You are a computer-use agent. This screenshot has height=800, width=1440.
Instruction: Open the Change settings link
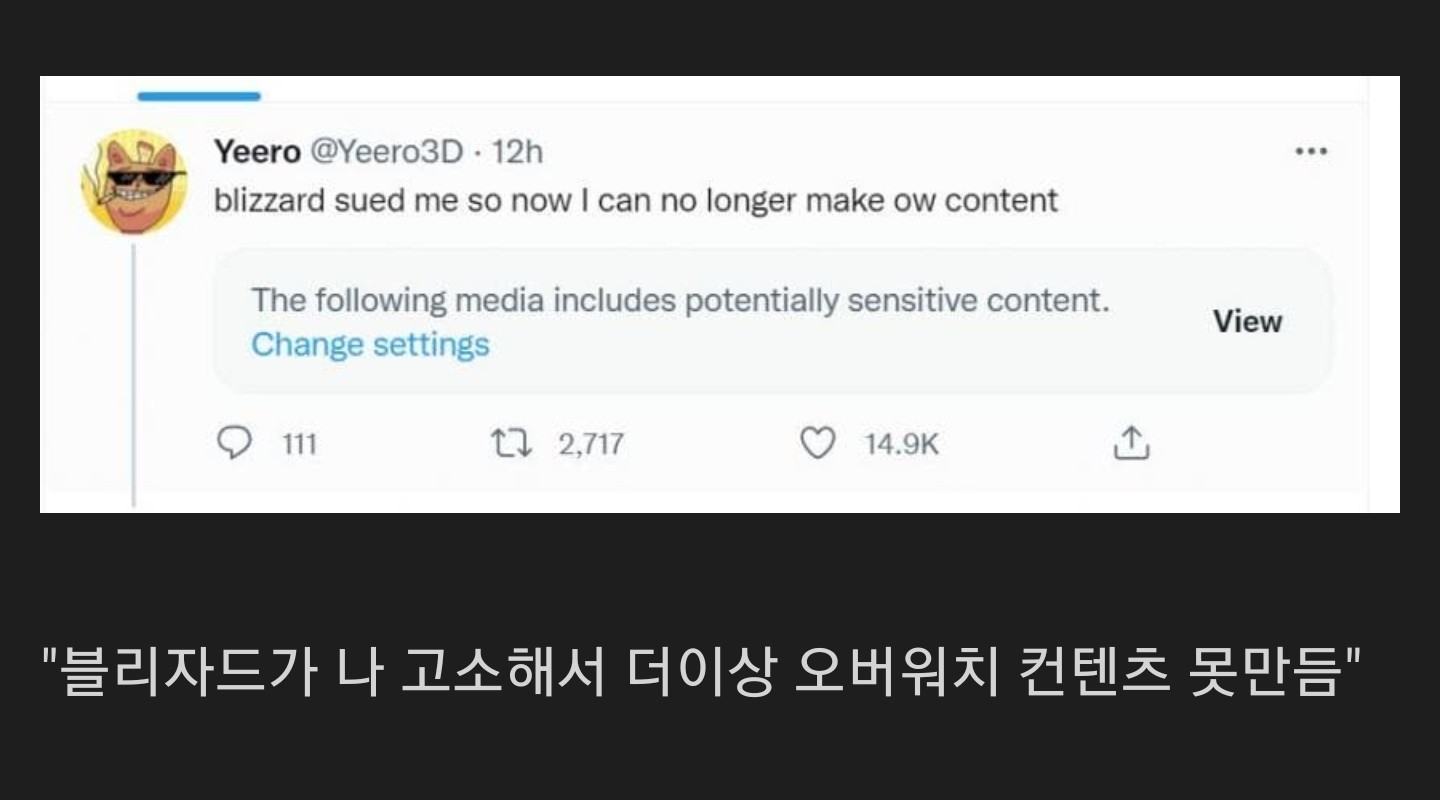tap(370, 344)
